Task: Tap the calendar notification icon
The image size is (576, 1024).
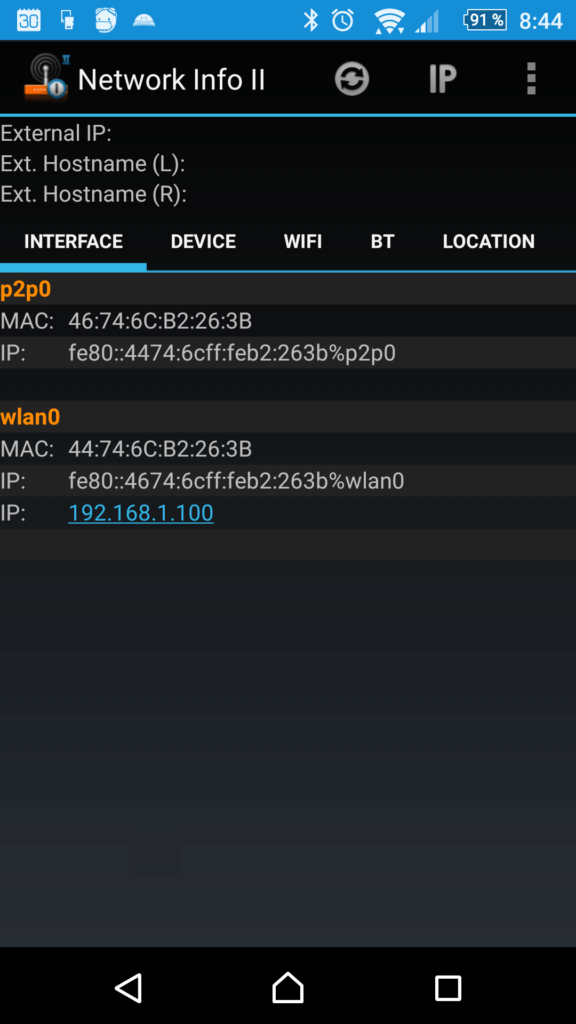Action: tap(28, 20)
